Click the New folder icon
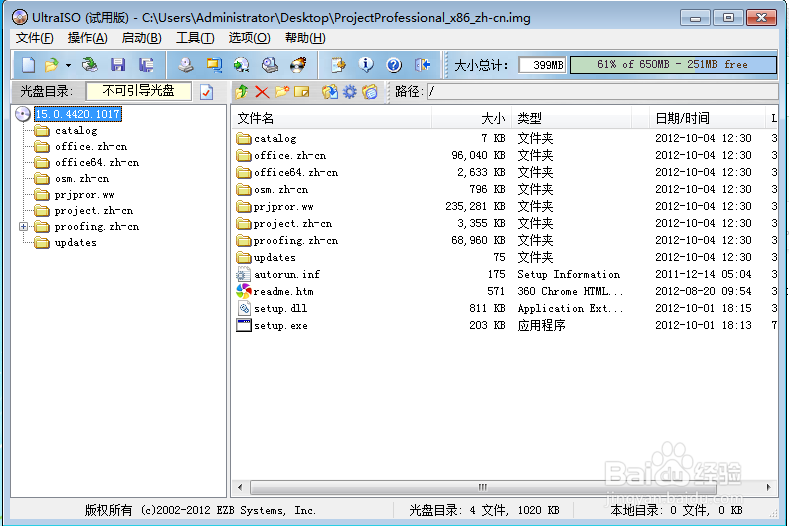This screenshot has height=526, width=789. (x=282, y=92)
